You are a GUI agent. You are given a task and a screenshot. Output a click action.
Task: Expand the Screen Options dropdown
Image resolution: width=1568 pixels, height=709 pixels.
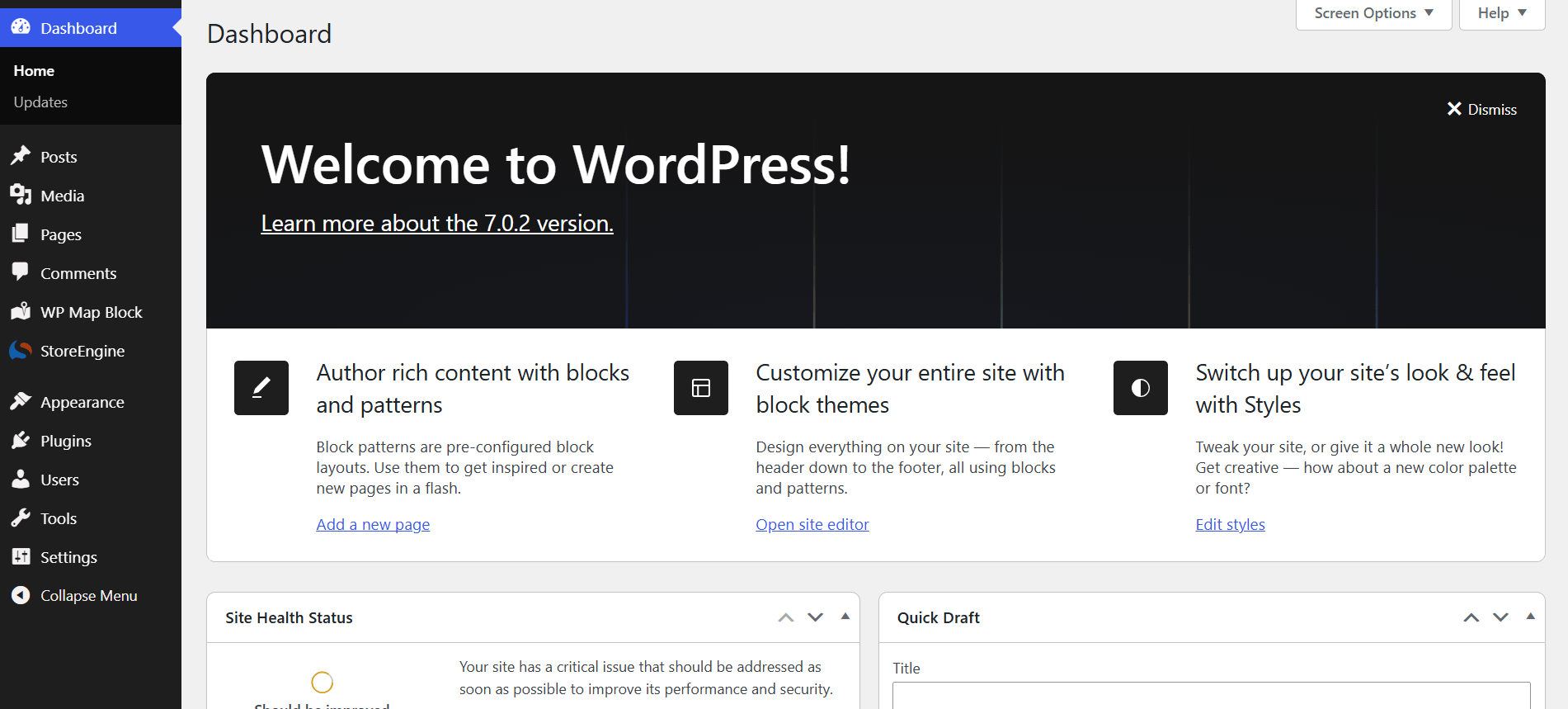click(x=1374, y=13)
